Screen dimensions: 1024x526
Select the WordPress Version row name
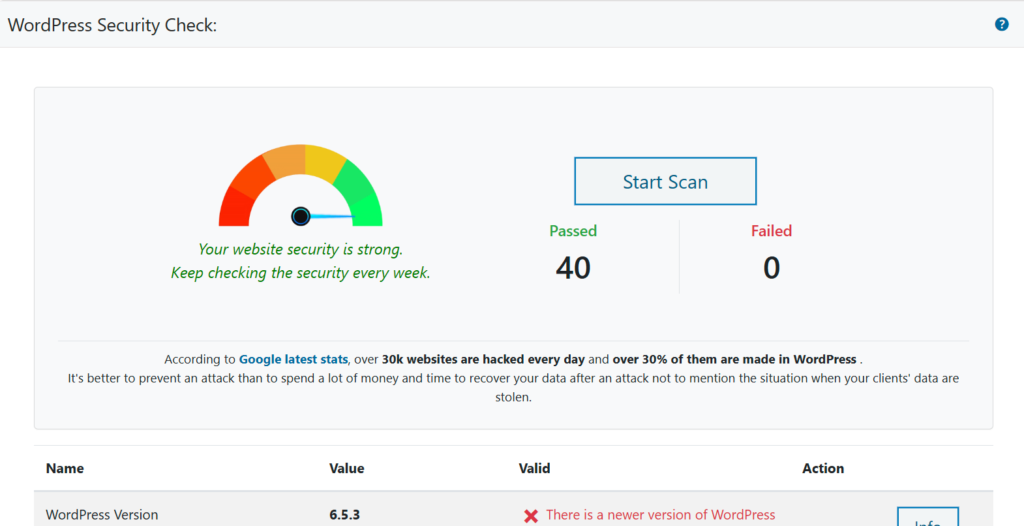click(x=102, y=515)
